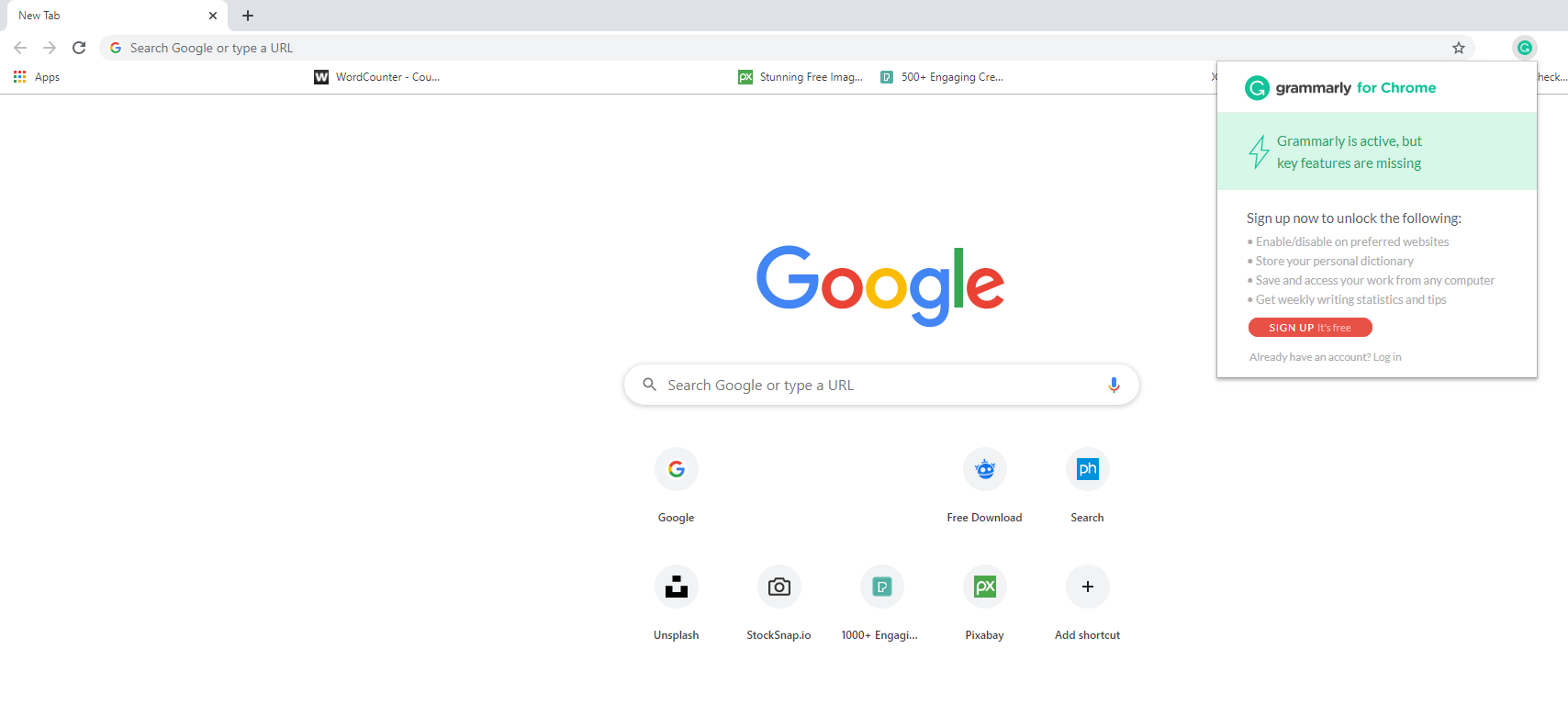This screenshot has height=716, width=1568.
Task: Select the New Tab browser tab
Action: click(x=117, y=16)
